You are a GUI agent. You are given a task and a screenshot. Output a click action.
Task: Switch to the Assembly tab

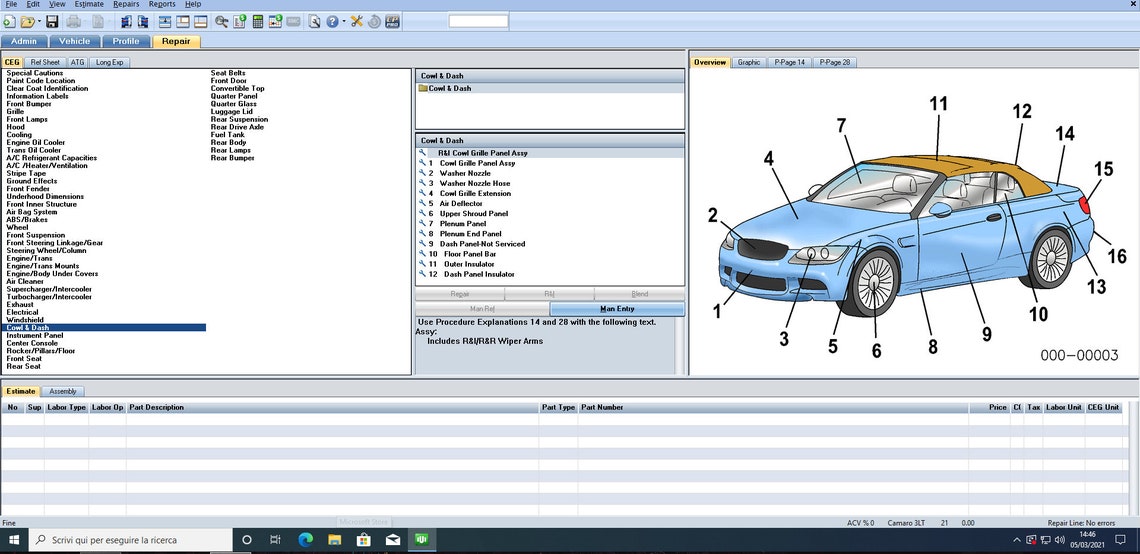click(x=63, y=391)
